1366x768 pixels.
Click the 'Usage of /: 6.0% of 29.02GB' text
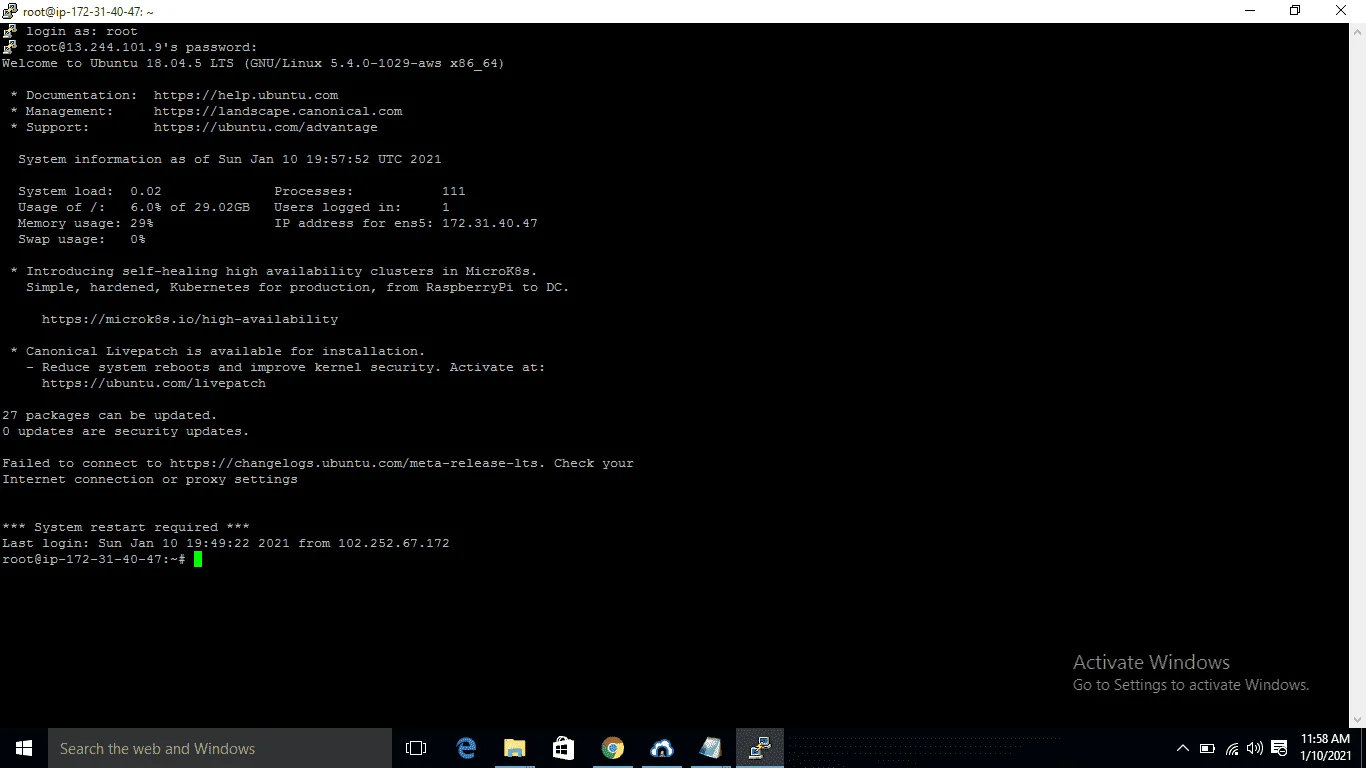[134, 207]
